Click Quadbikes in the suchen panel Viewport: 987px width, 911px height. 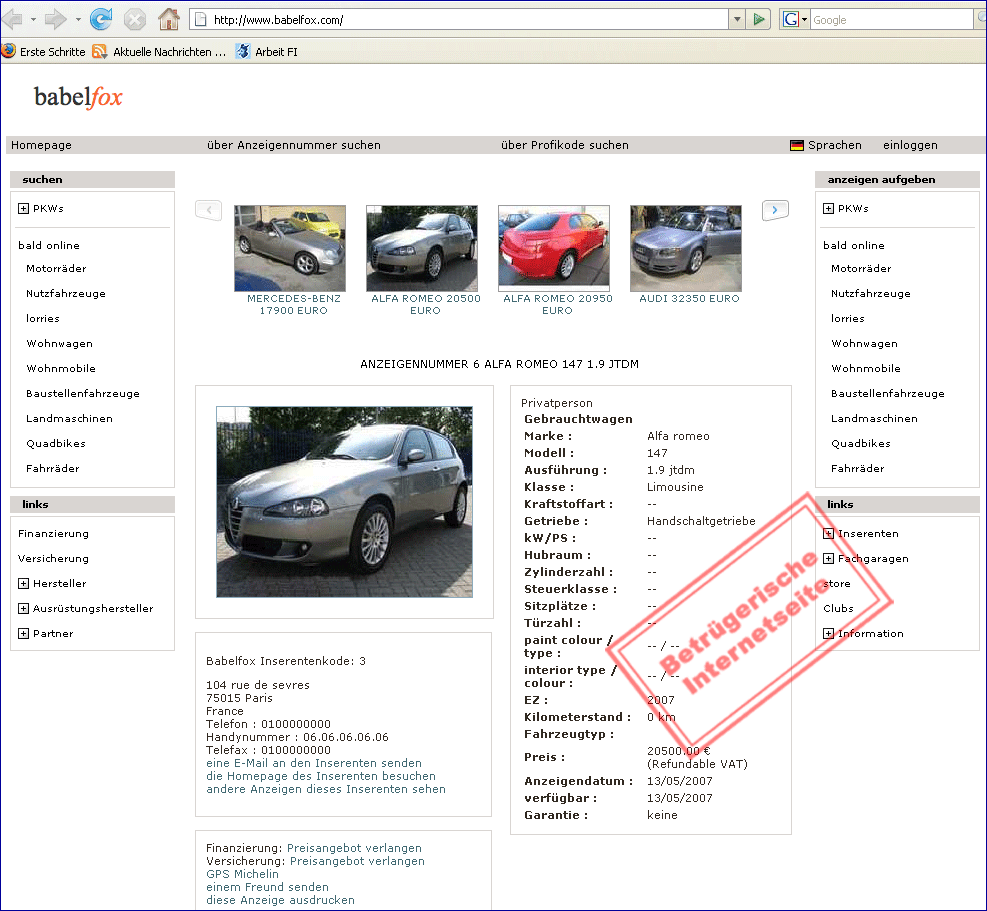point(56,444)
